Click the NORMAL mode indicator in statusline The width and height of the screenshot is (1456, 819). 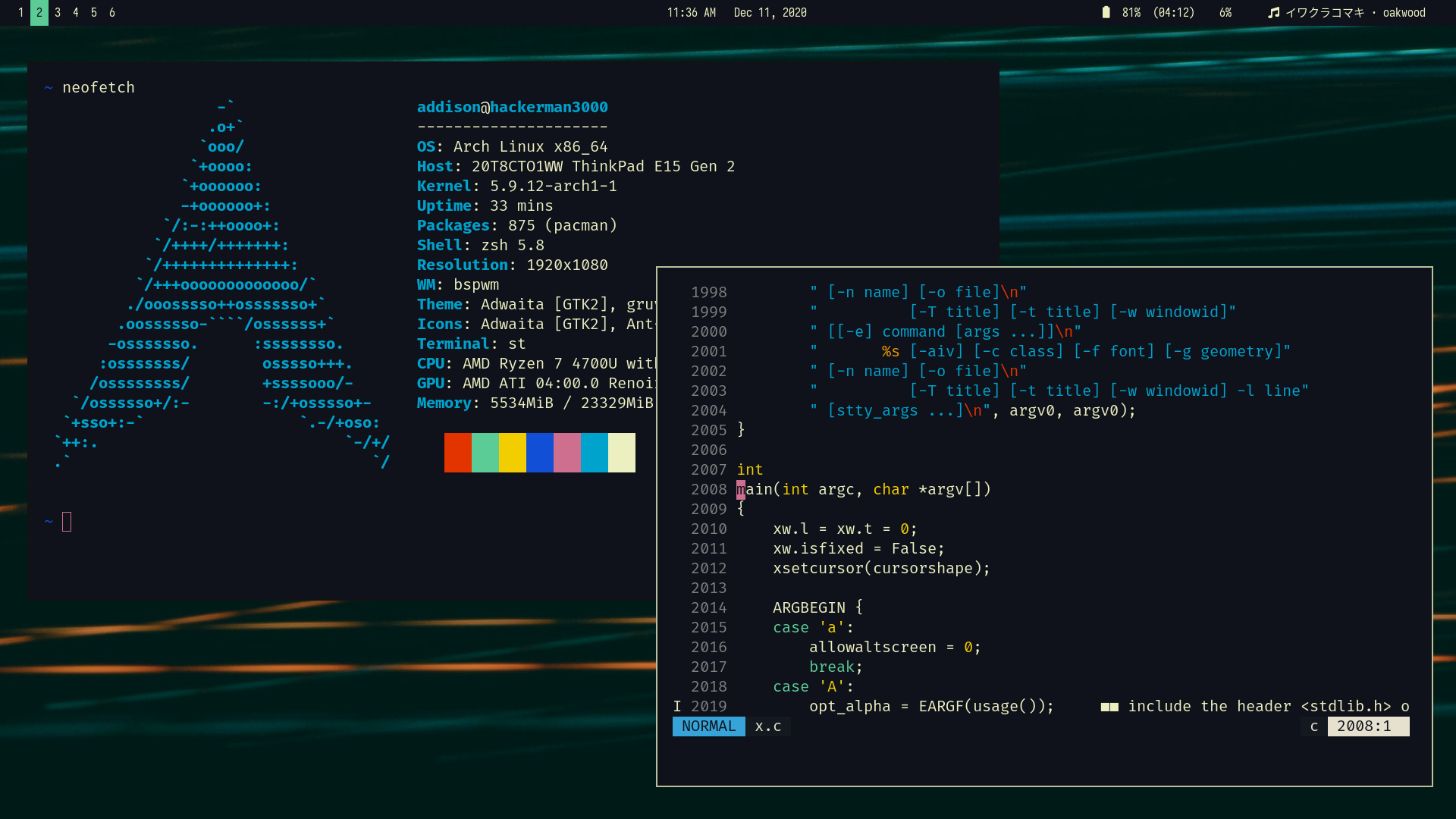(708, 726)
